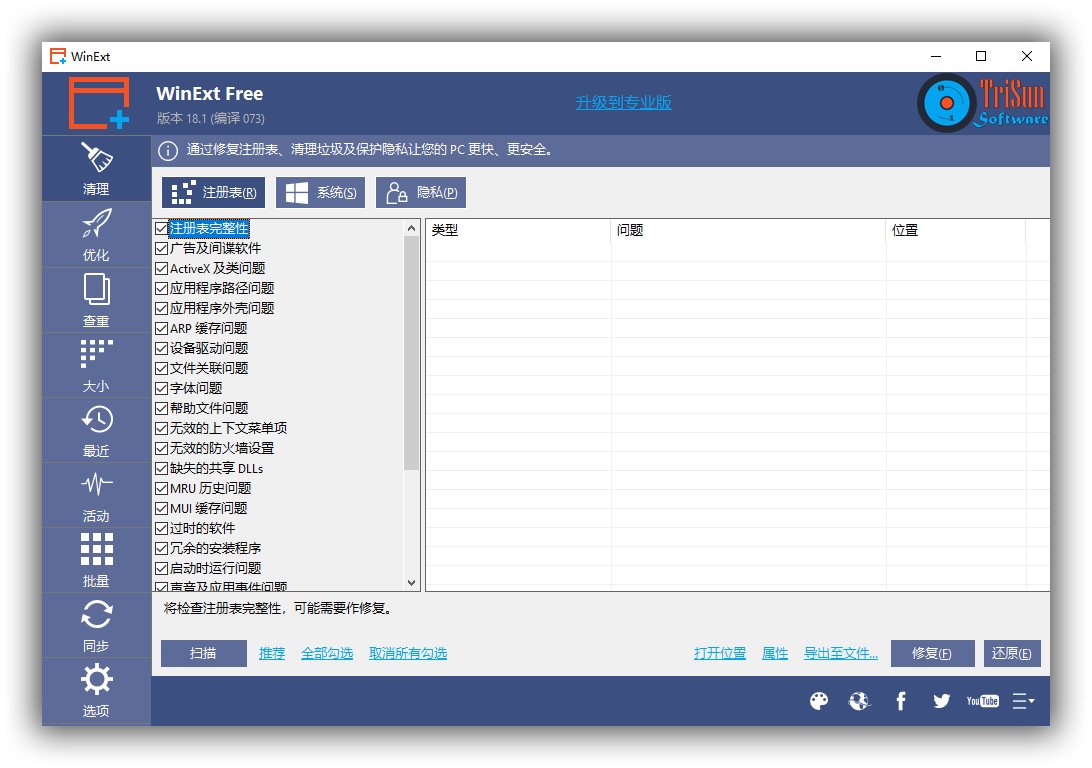
Task: Click the TriSun Software logo
Action: tap(983, 103)
